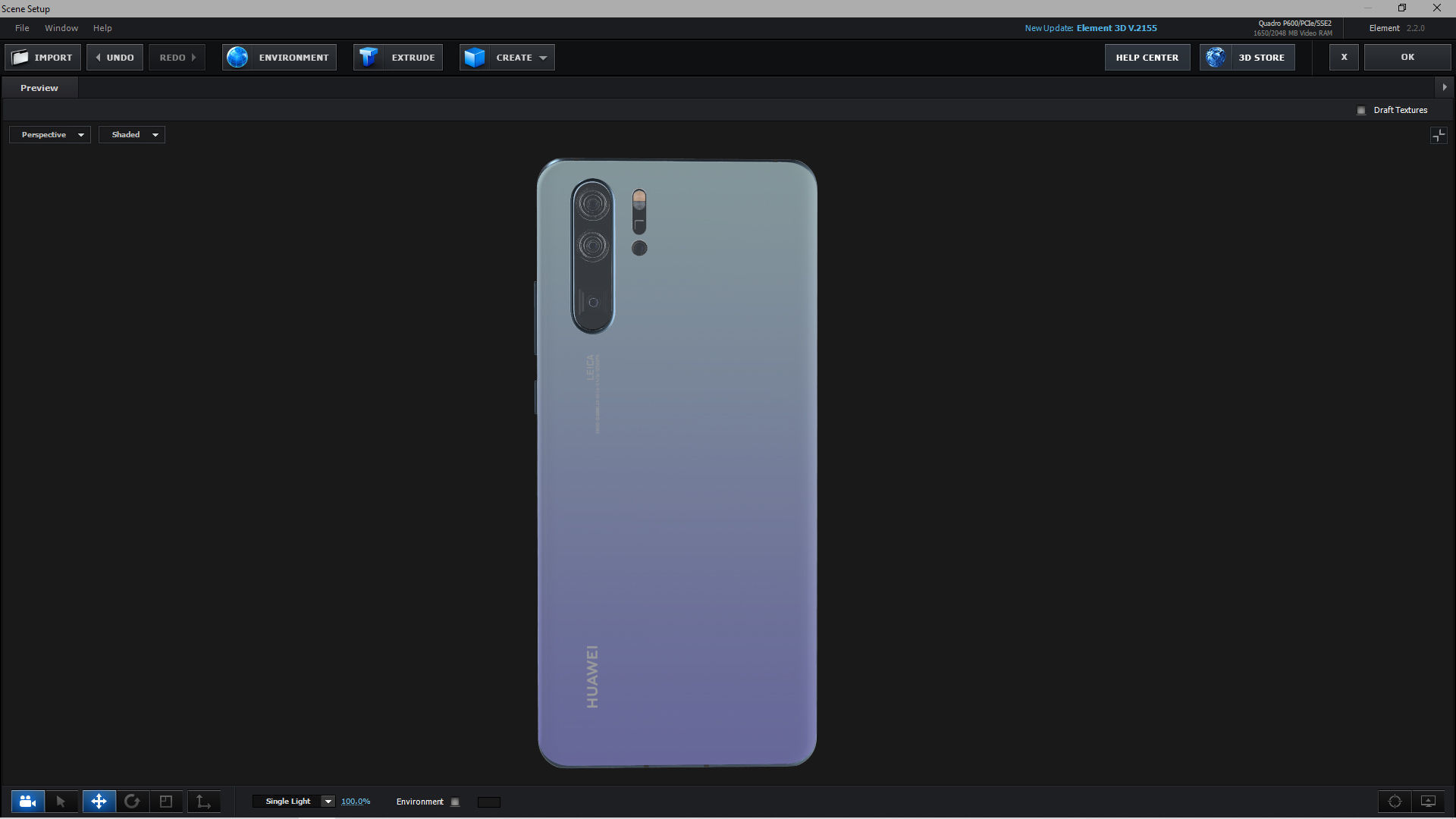This screenshot has height=819, width=1456.
Task: Open the Shaded display mode dropdown
Action: 132,135
